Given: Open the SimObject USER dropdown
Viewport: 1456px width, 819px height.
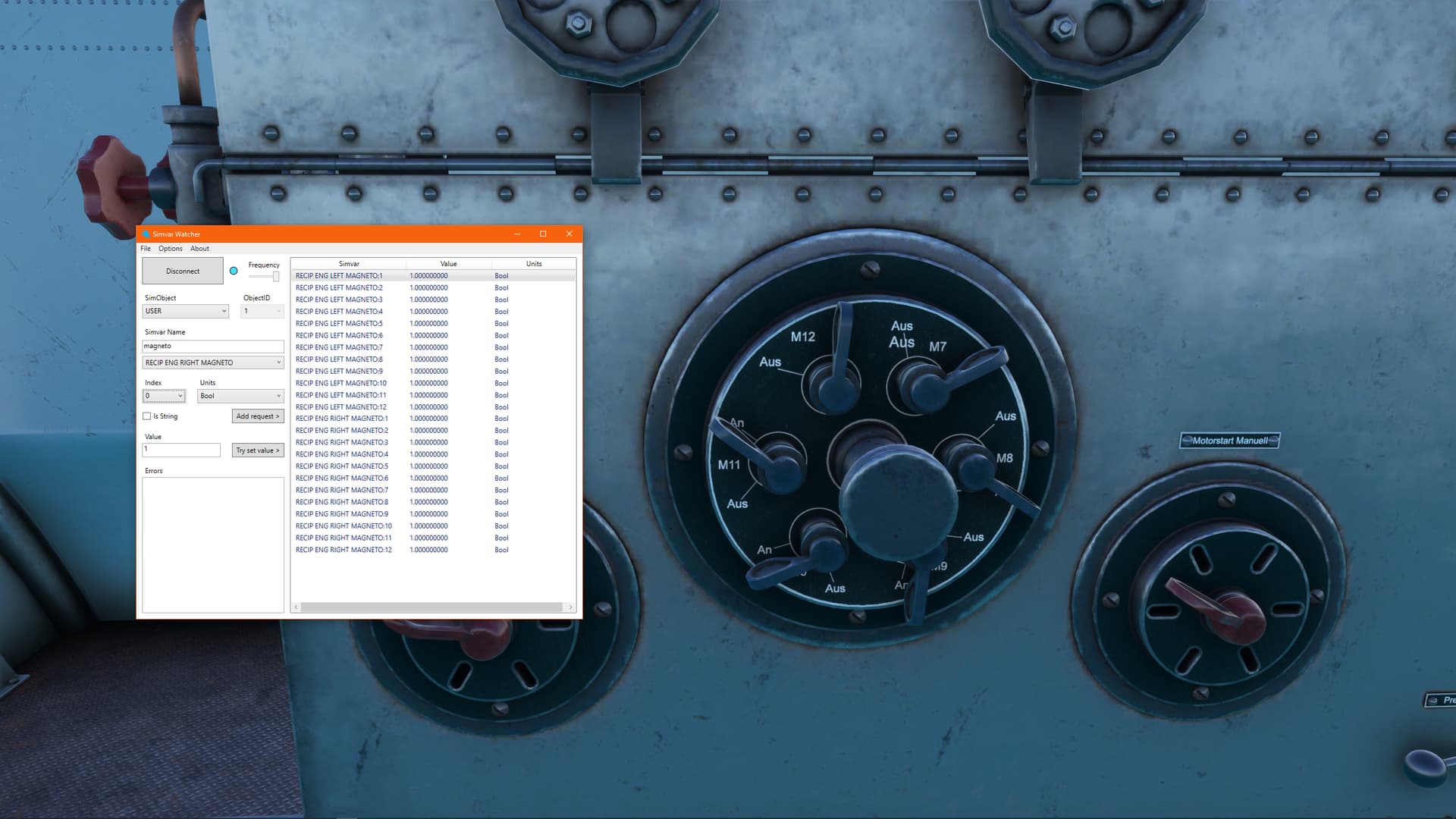Looking at the screenshot, I should (186, 311).
